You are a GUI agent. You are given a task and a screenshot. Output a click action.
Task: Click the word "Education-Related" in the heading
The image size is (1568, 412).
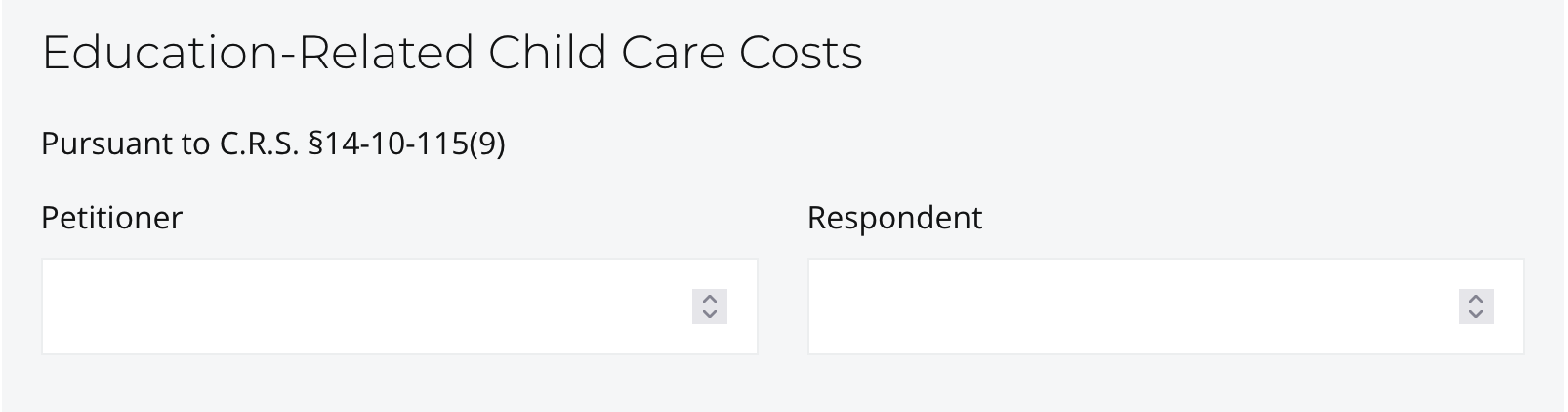[259, 53]
